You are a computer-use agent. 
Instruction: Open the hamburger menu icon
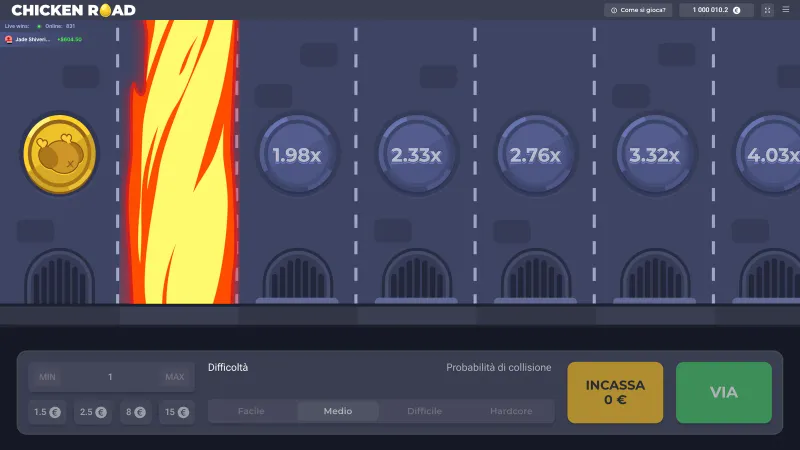(786, 10)
